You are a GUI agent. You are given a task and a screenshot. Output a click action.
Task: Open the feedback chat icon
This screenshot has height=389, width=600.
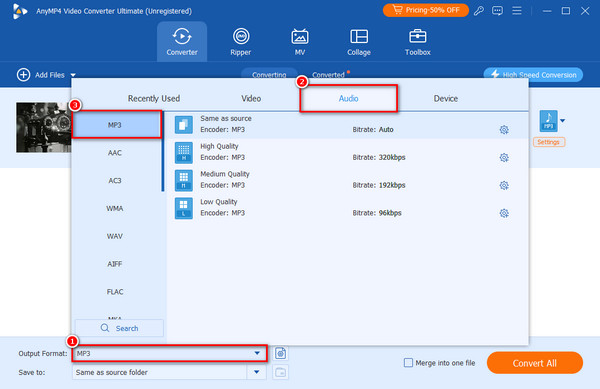(497, 11)
